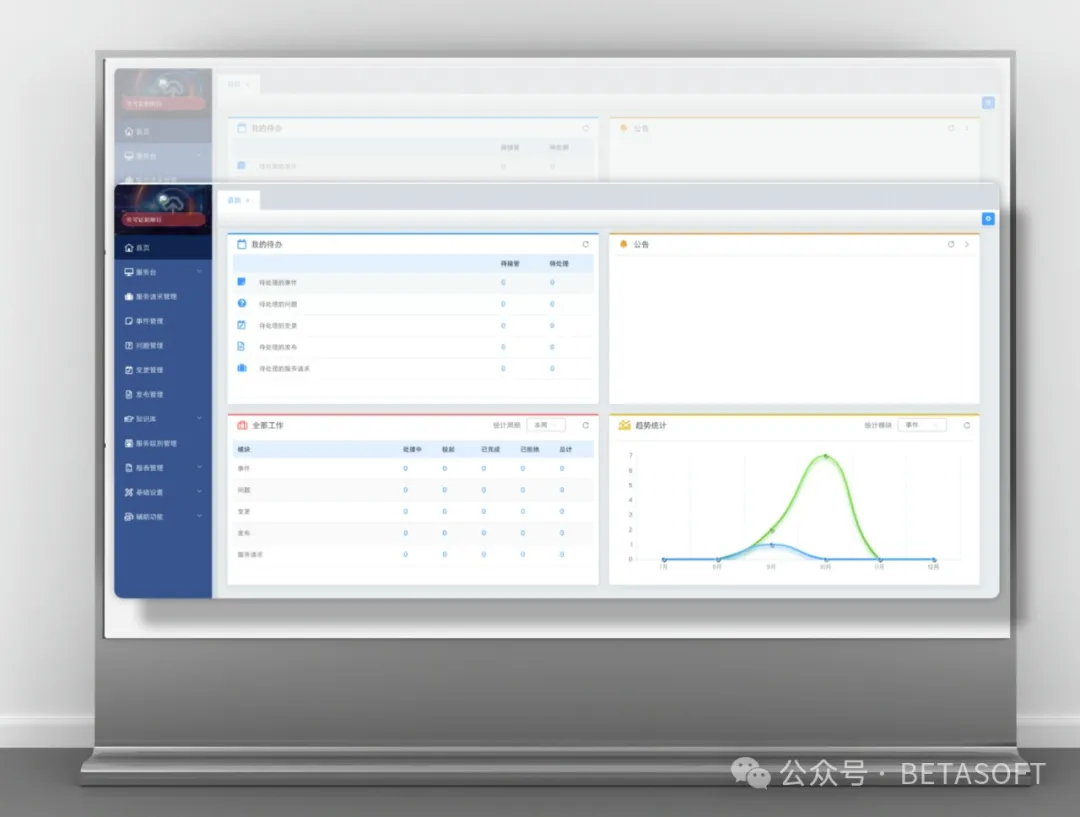Click the 基础设置 settings icon in sidebar

coord(129,492)
